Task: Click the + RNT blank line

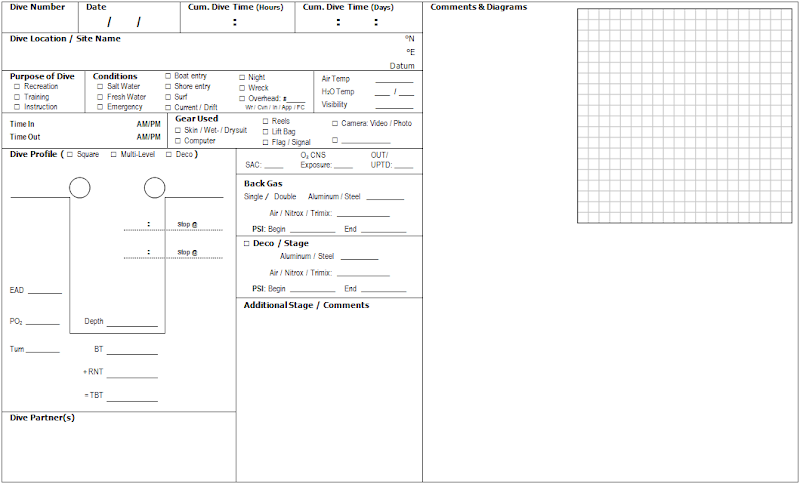Action: 132,376
